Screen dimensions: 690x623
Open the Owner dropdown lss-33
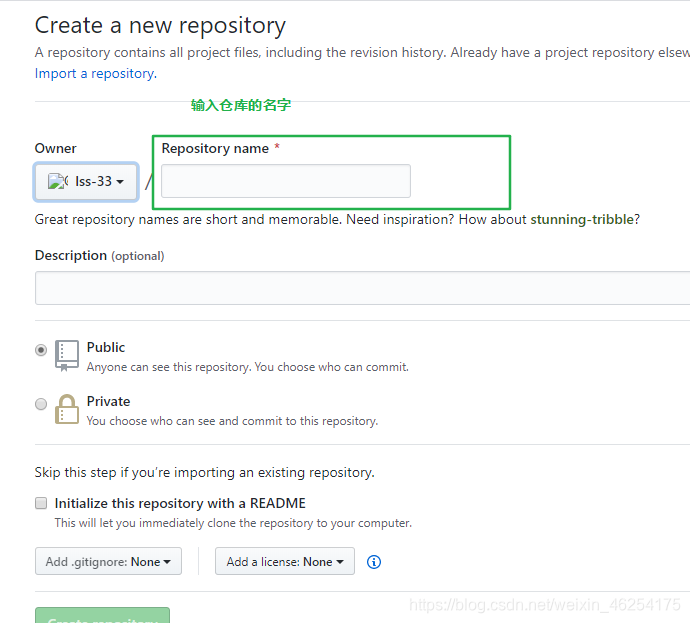pyautogui.click(x=86, y=182)
